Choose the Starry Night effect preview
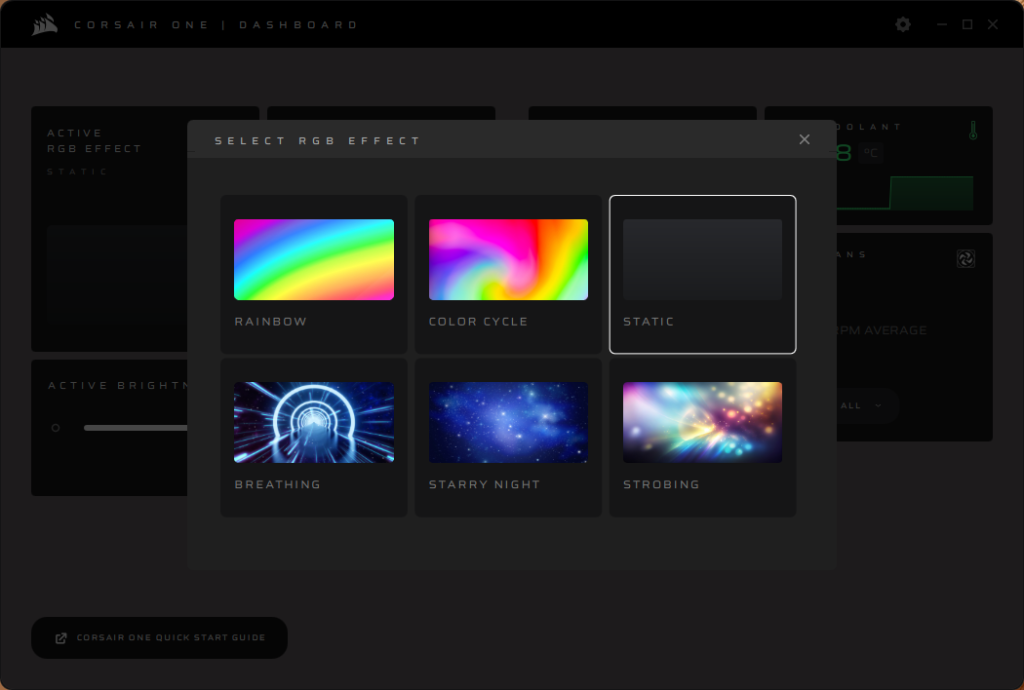1024x690 pixels. tap(508, 422)
